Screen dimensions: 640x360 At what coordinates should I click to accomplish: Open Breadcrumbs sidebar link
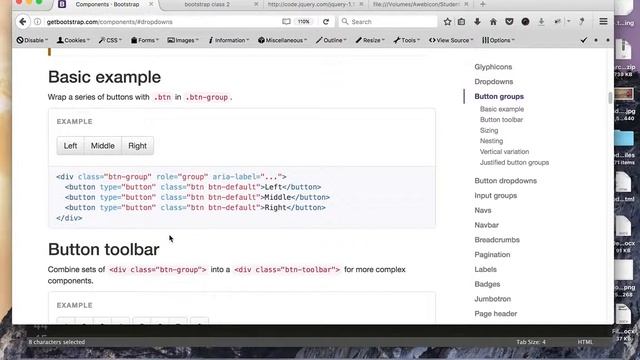coord(497,240)
